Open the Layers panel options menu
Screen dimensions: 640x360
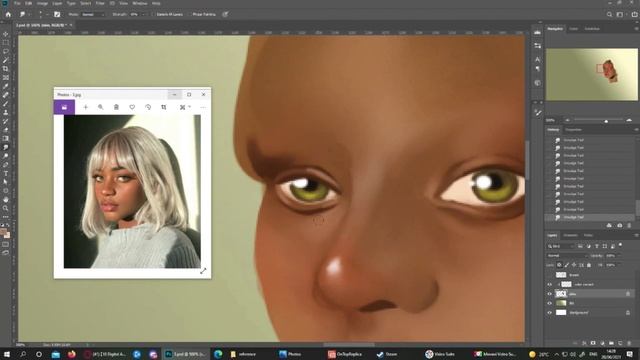(636, 236)
